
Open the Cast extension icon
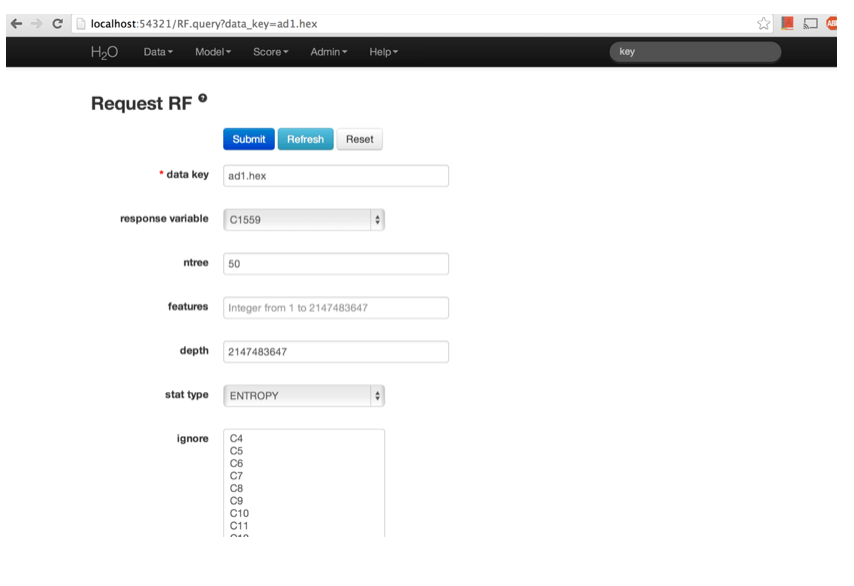(x=811, y=23)
